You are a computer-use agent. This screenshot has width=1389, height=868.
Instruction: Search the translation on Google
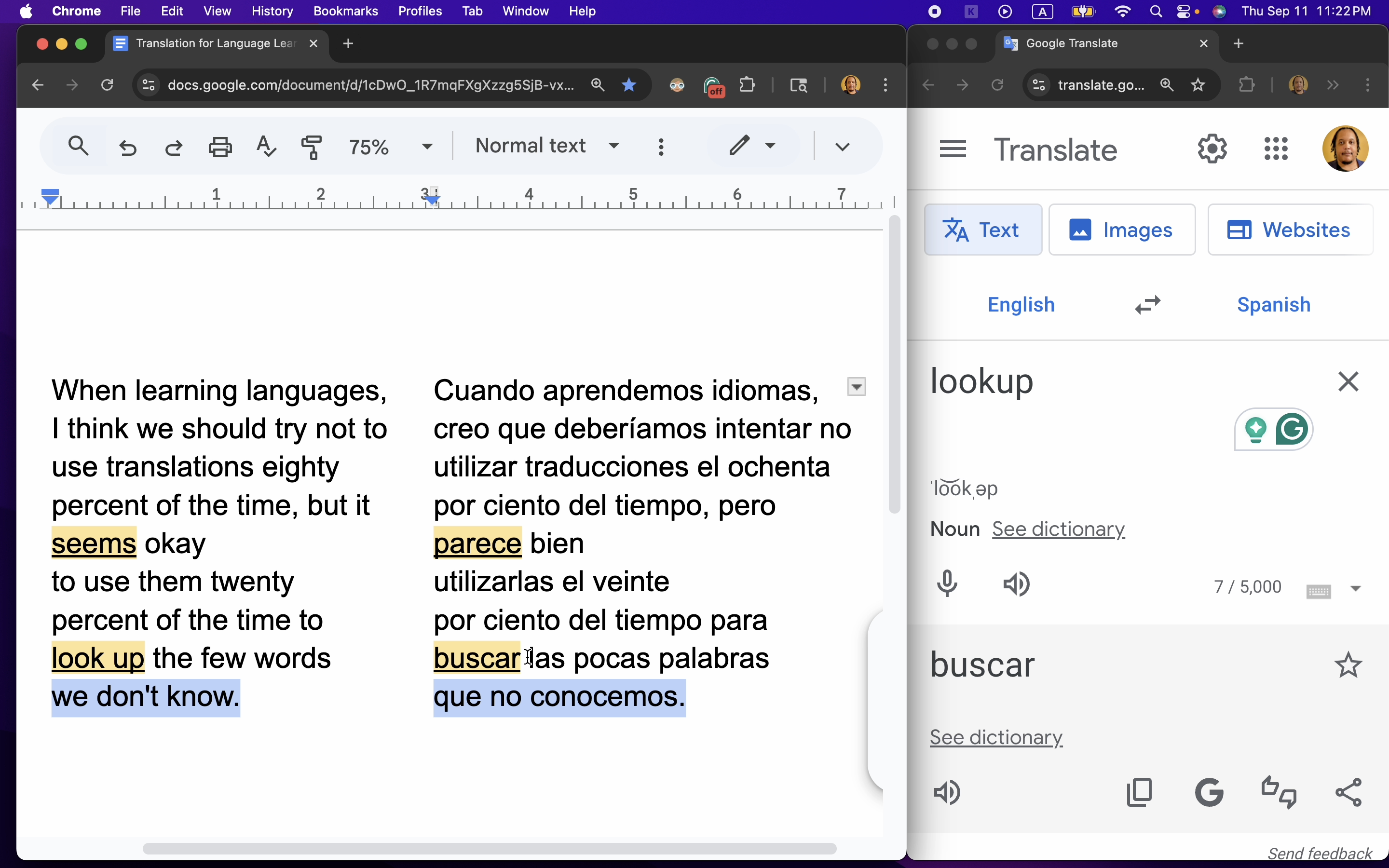[1210, 793]
